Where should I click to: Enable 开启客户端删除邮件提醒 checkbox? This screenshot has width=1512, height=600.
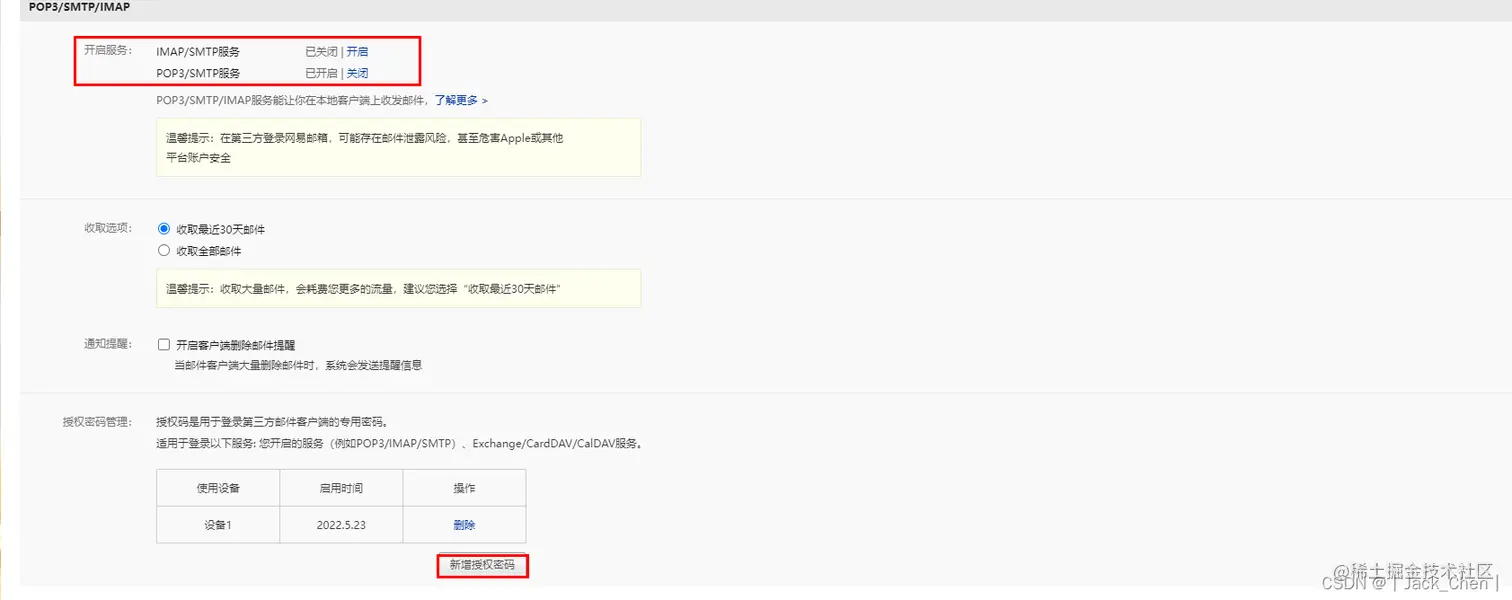164,344
